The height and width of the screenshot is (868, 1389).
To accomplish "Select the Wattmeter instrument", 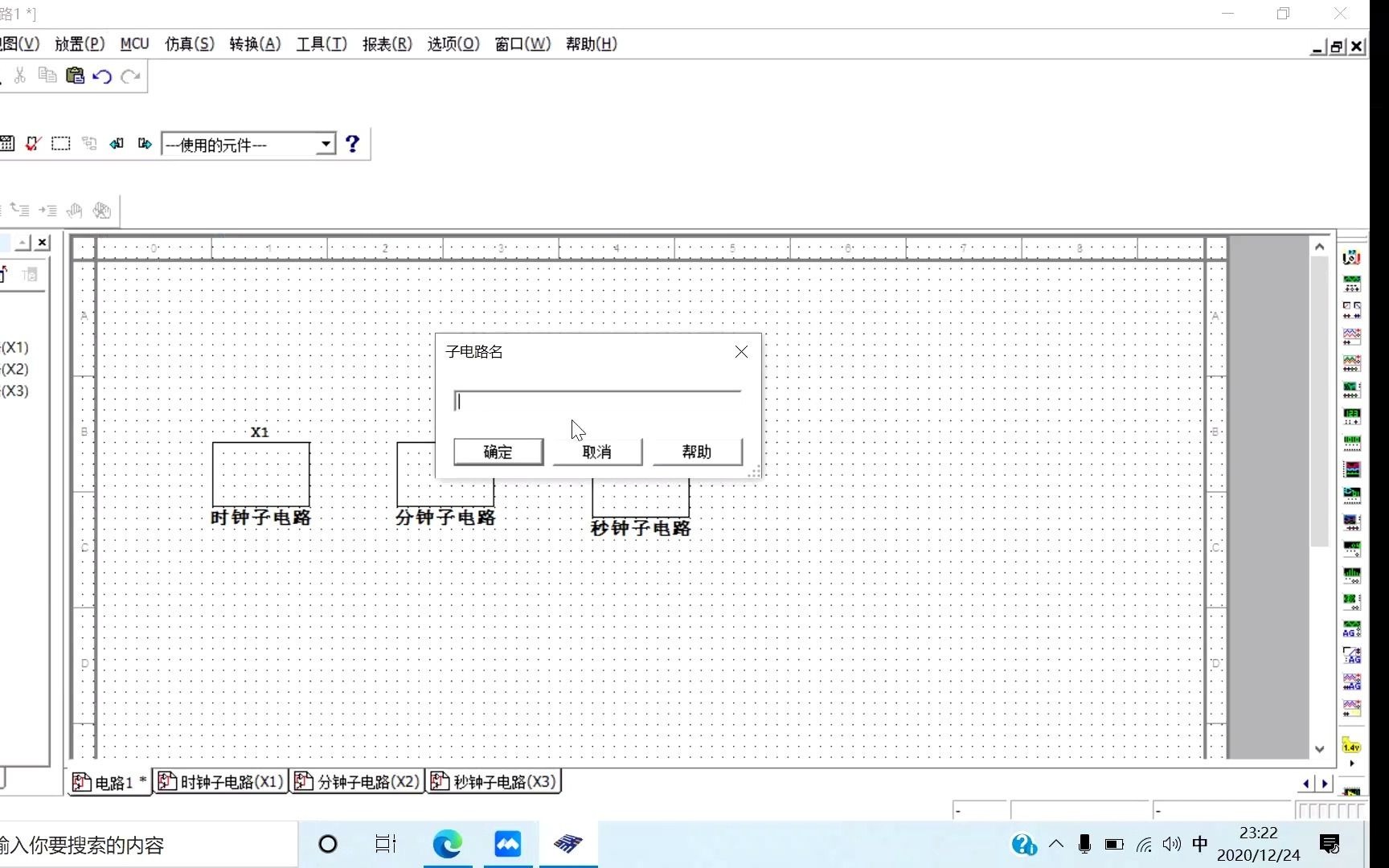I will click(1352, 310).
